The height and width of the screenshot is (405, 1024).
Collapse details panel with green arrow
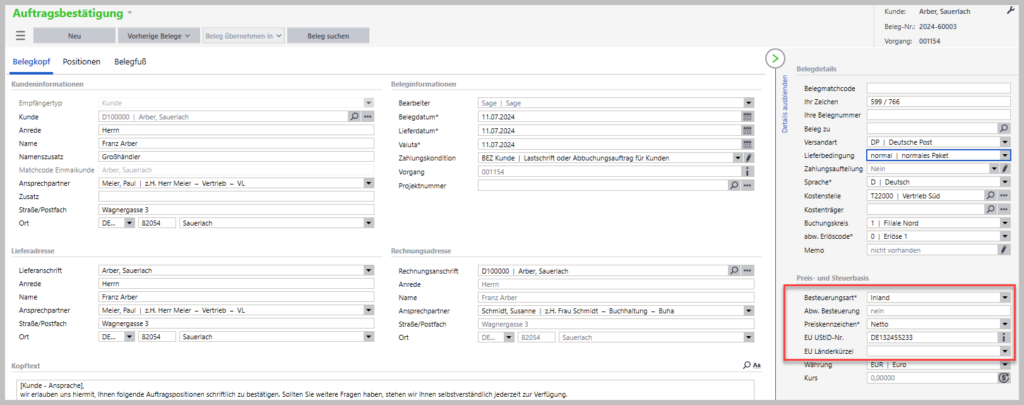coord(776,59)
